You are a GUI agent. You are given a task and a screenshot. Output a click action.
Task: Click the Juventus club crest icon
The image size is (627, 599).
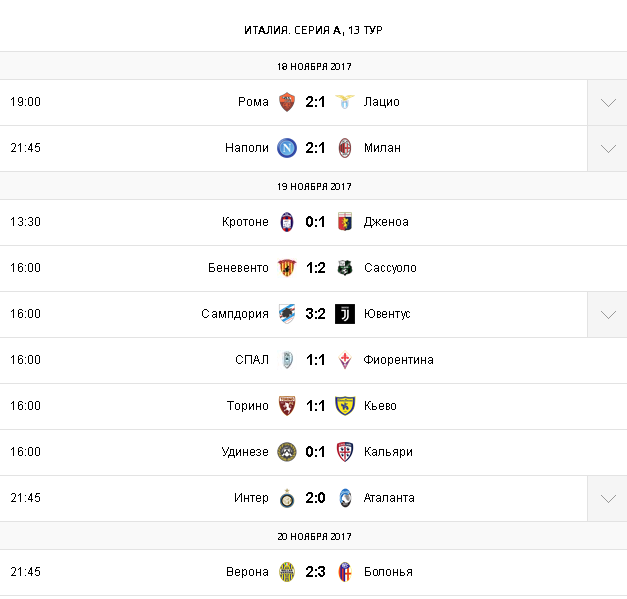[x=345, y=314]
